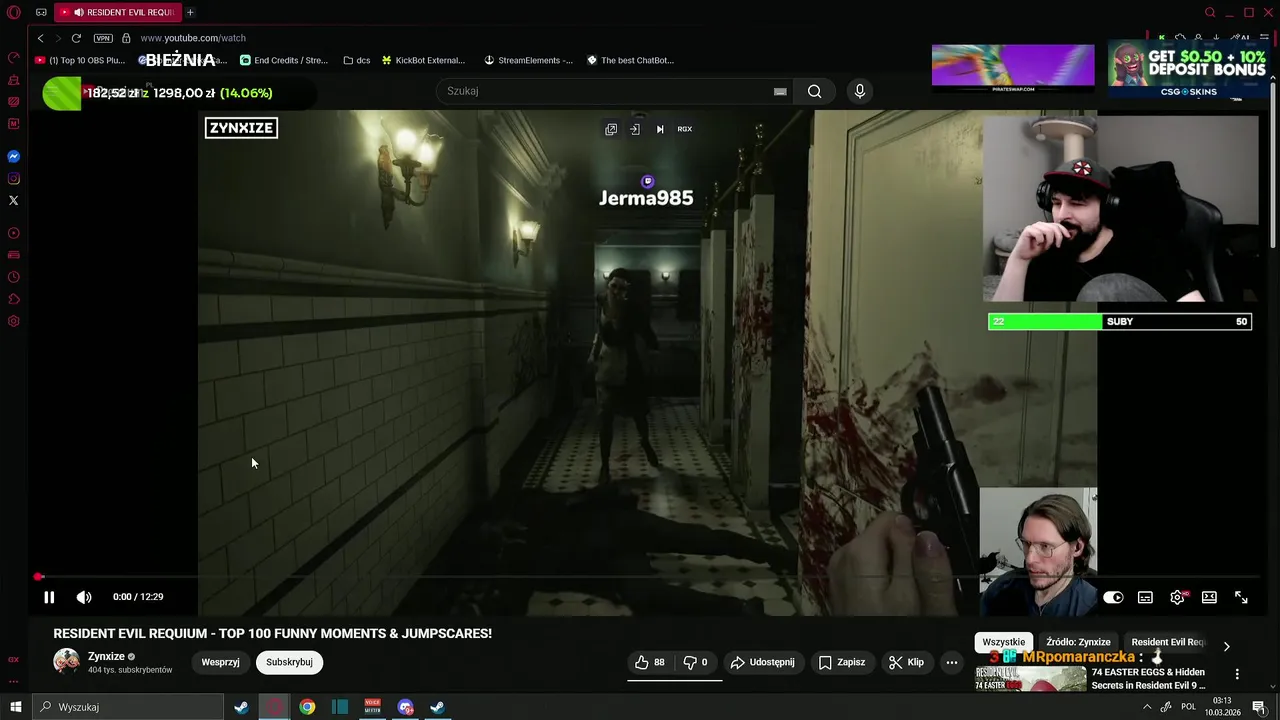Open Chrome from the taskbar
This screenshot has height=720, width=1280.
click(307, 707)
